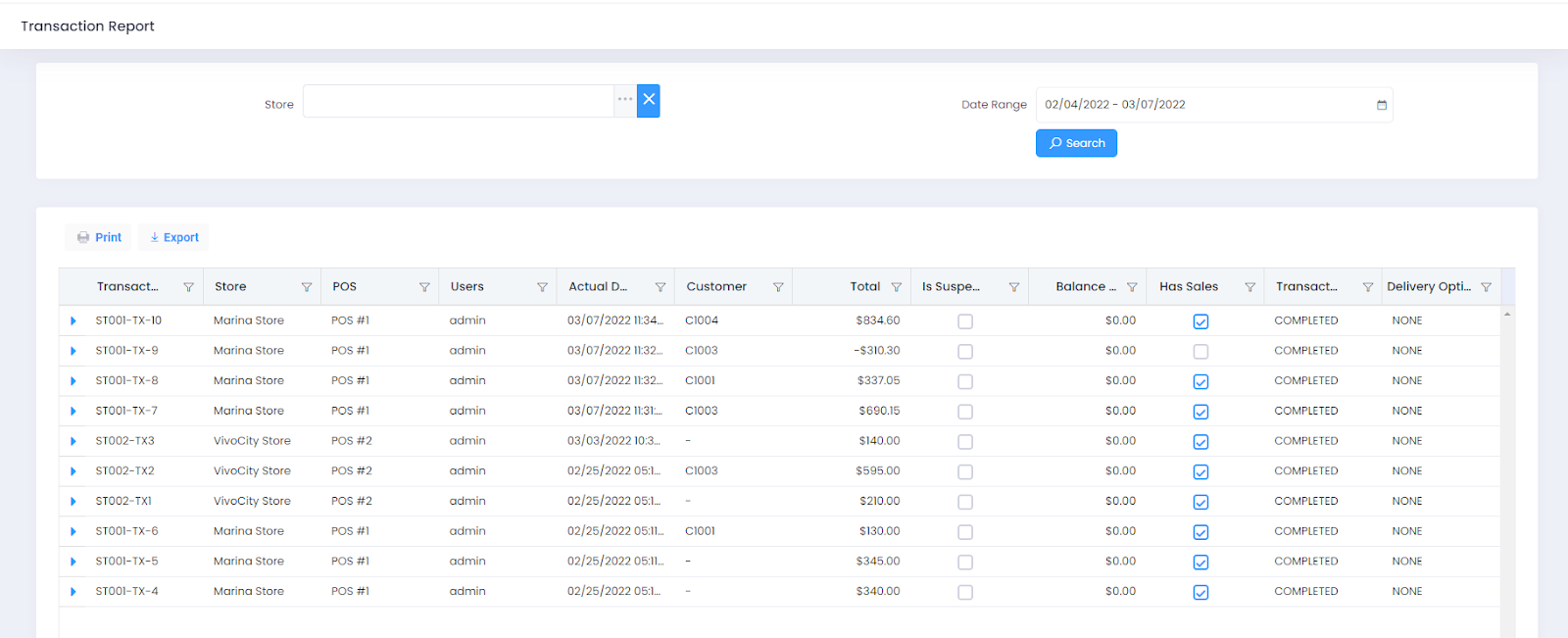Click the Search button
Screen dimensions: 1568x638
[x=1076, y=143]
